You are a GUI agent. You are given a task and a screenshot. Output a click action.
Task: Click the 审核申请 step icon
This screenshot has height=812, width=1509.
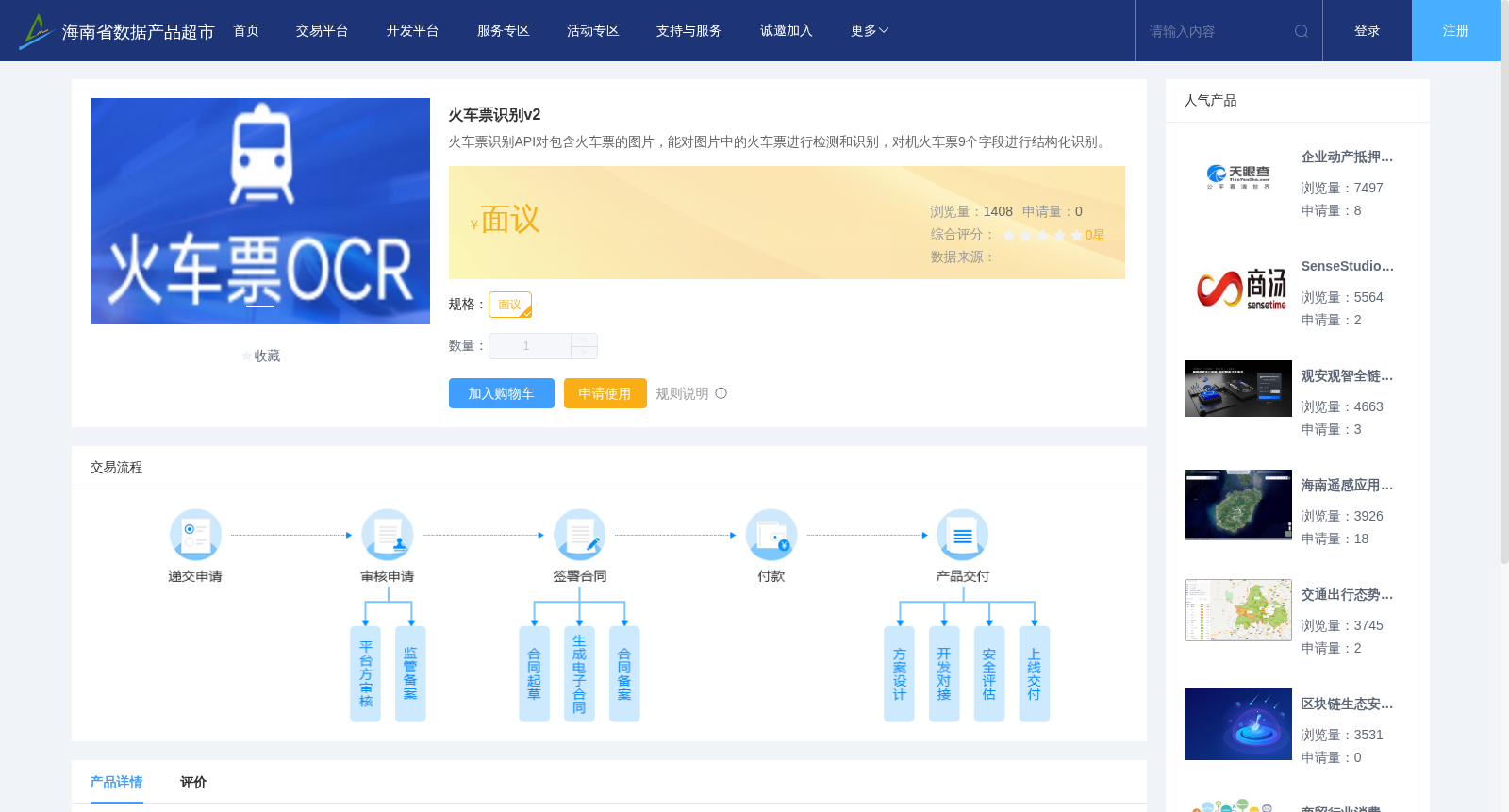(388, 535)
